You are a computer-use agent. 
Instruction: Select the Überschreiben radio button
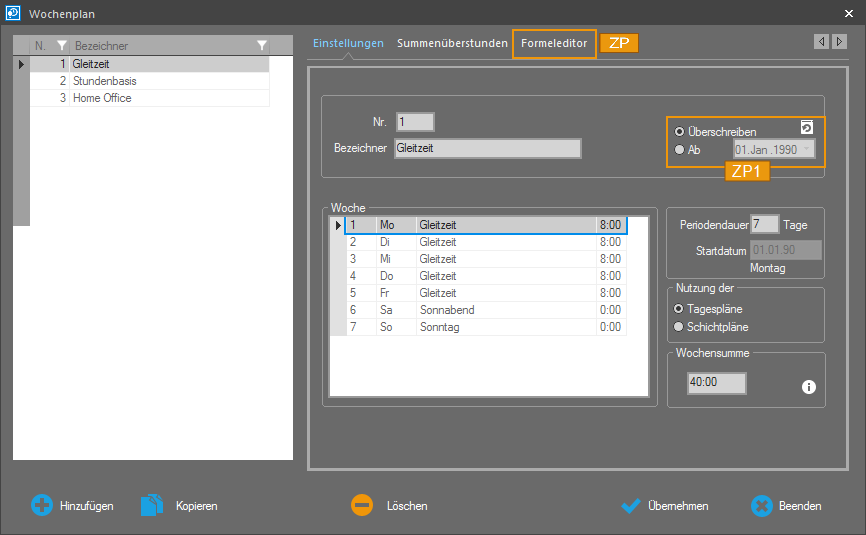[681, 131]
